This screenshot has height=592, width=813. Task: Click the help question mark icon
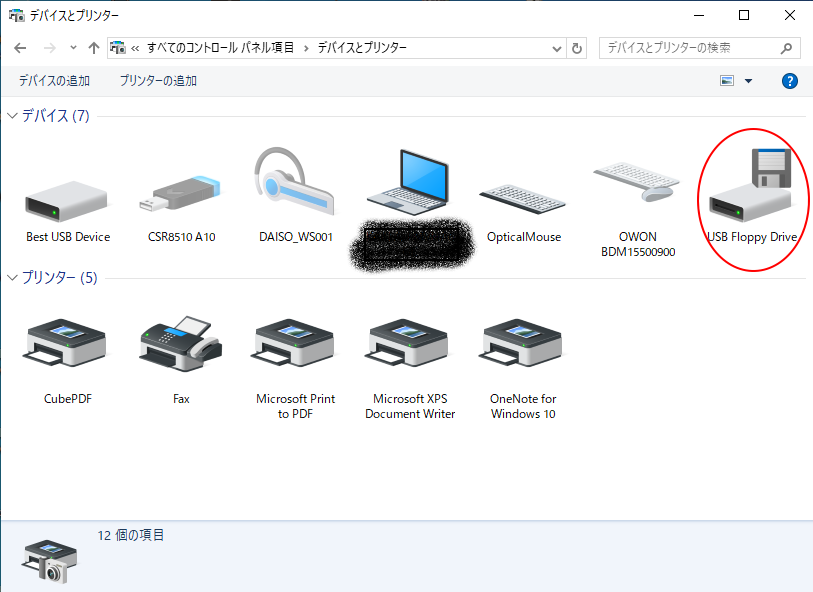(x=790, y=81)
